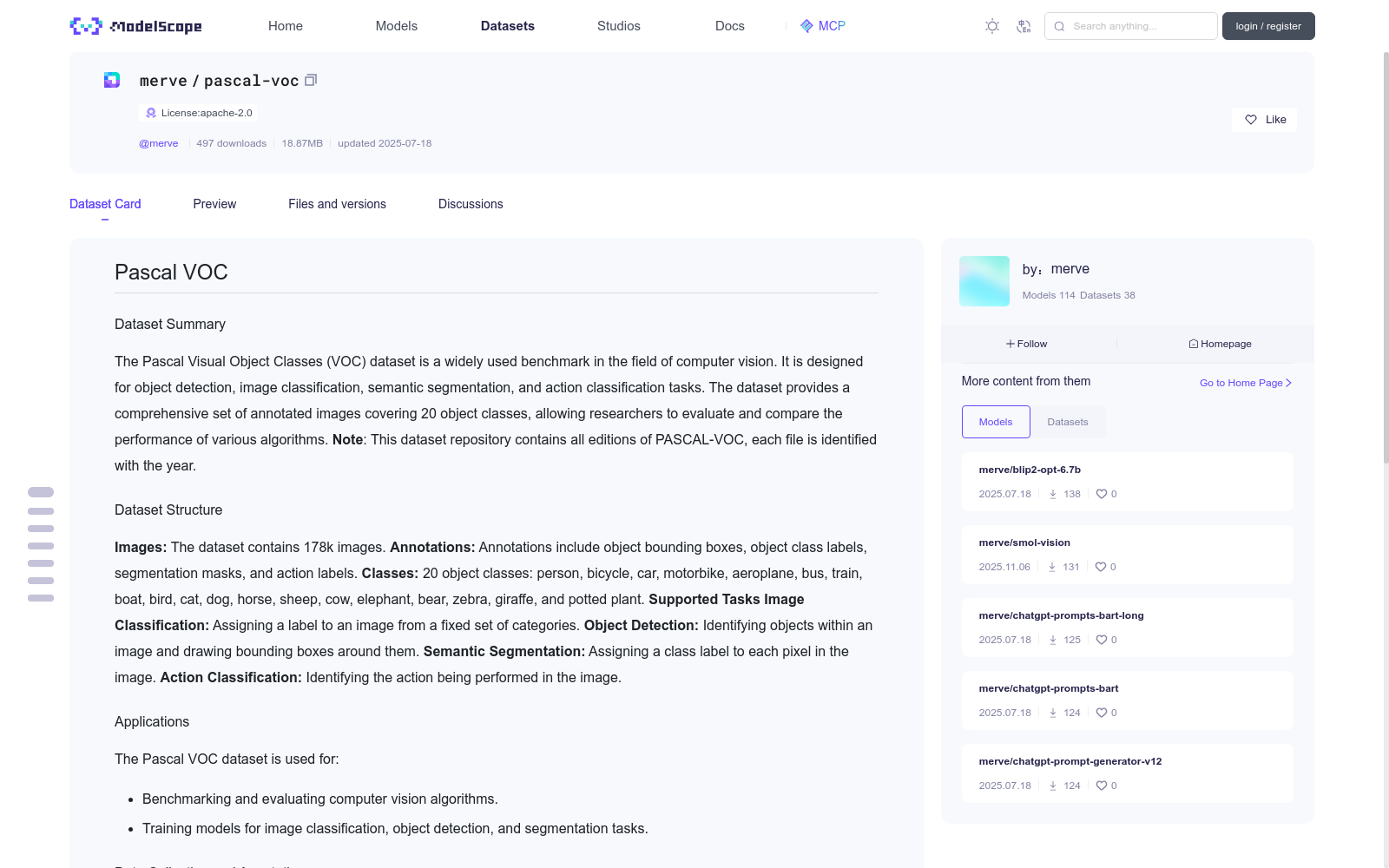Click the dataset icon beside merve / pascal-voc

112,80
